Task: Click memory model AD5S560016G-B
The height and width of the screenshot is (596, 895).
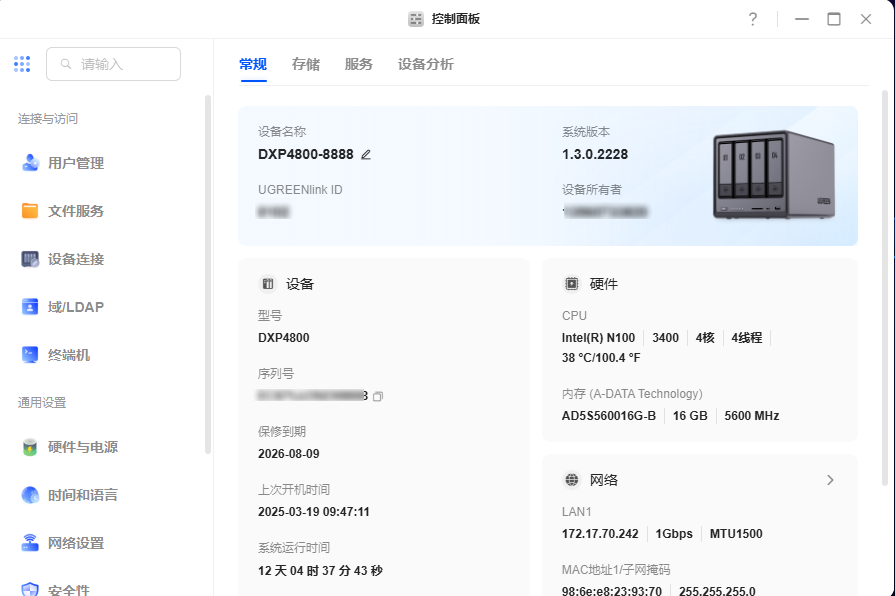Action: pos(609,416)
